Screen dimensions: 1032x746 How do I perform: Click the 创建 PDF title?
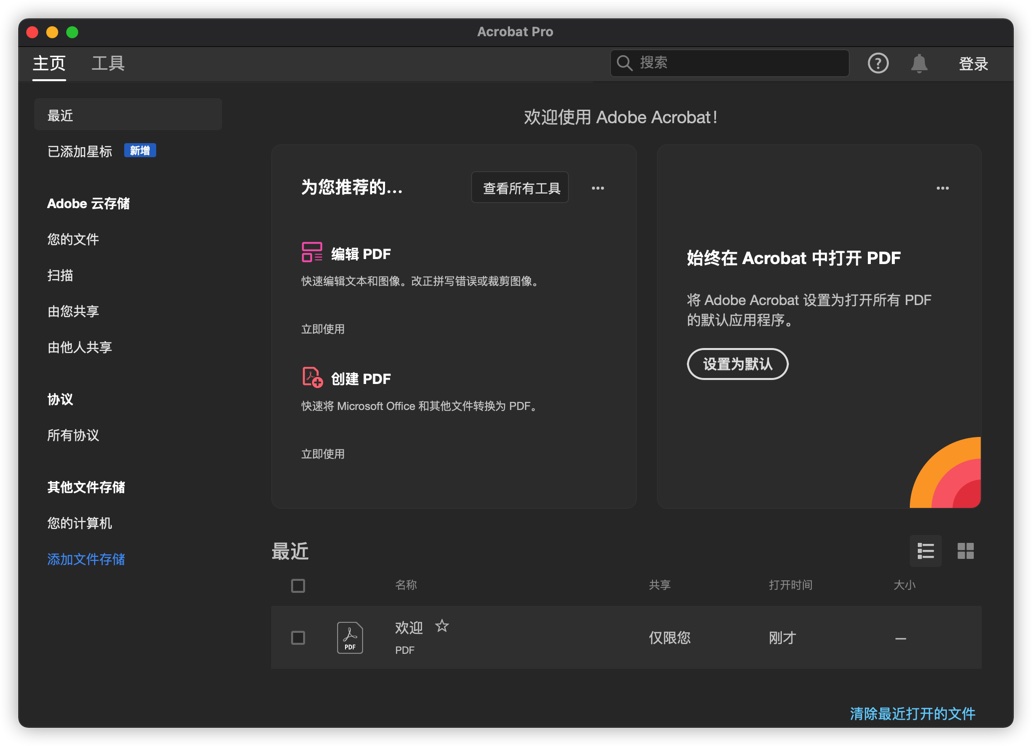coord(361,379)
